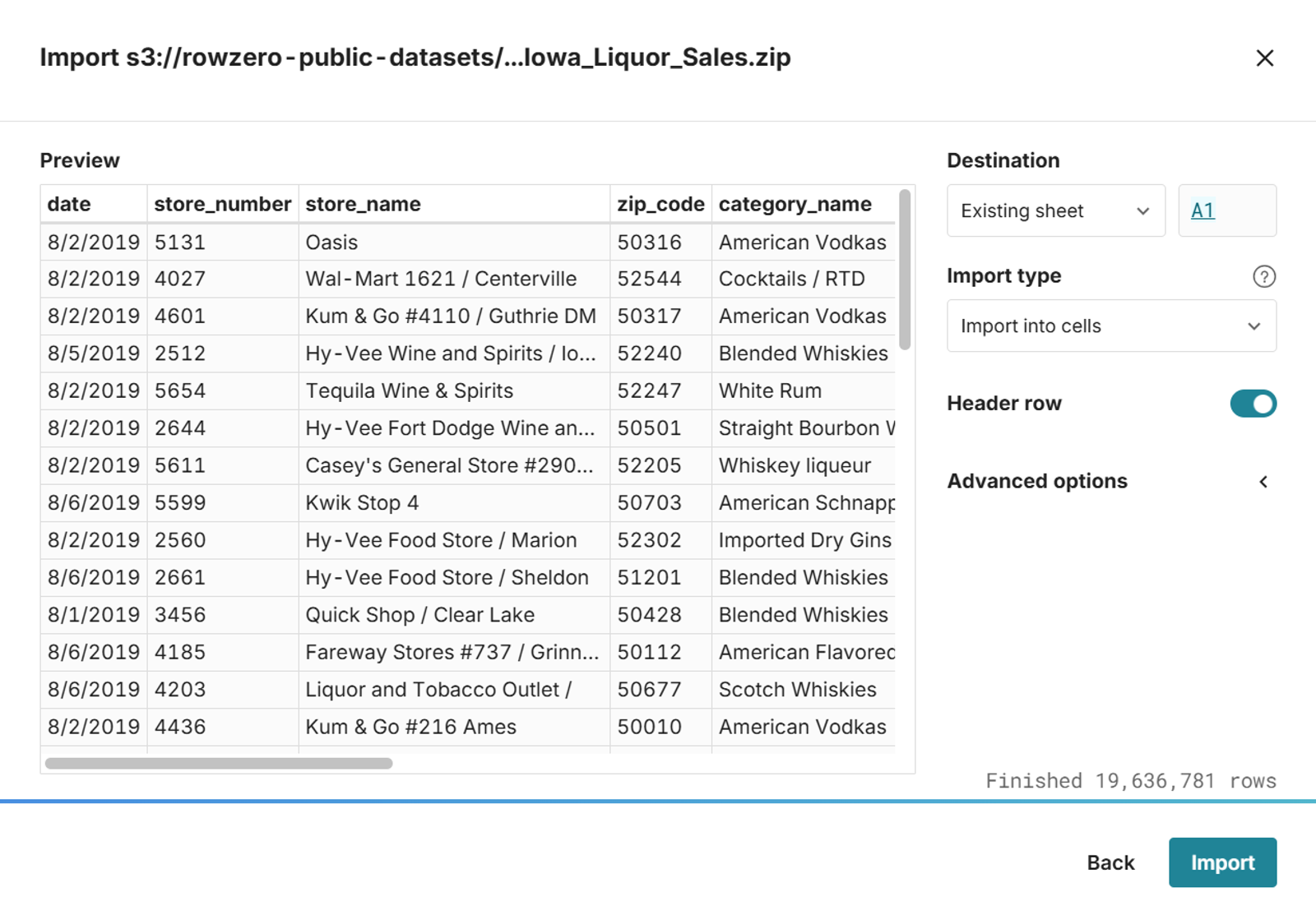Select the store_name column header
Viewport: 1316px width, 915px height.
(x=454, y=204)
